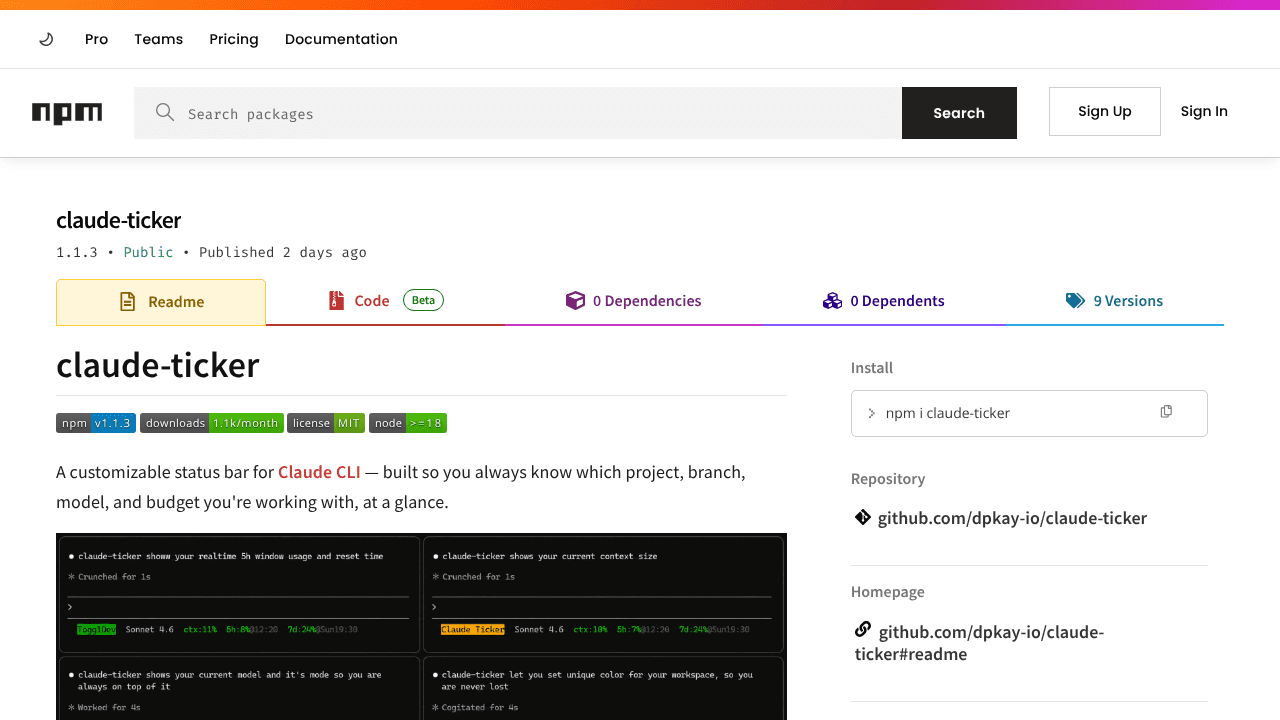Select the npm i claude-ticker command text
The image size is (1280, 720).
(x=948, y=413)
